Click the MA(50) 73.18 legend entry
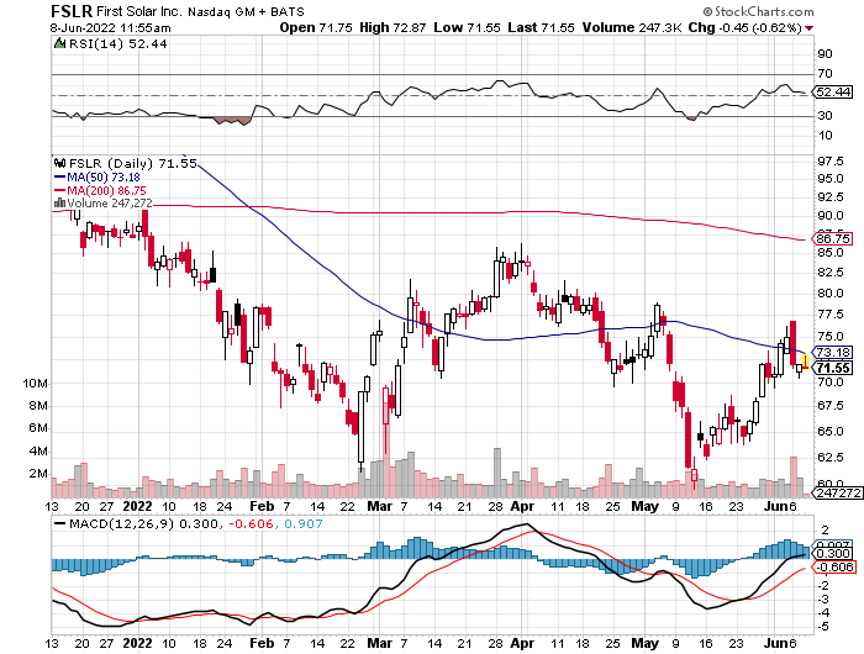This screenshot has height=654, width=864. point(104,177)
